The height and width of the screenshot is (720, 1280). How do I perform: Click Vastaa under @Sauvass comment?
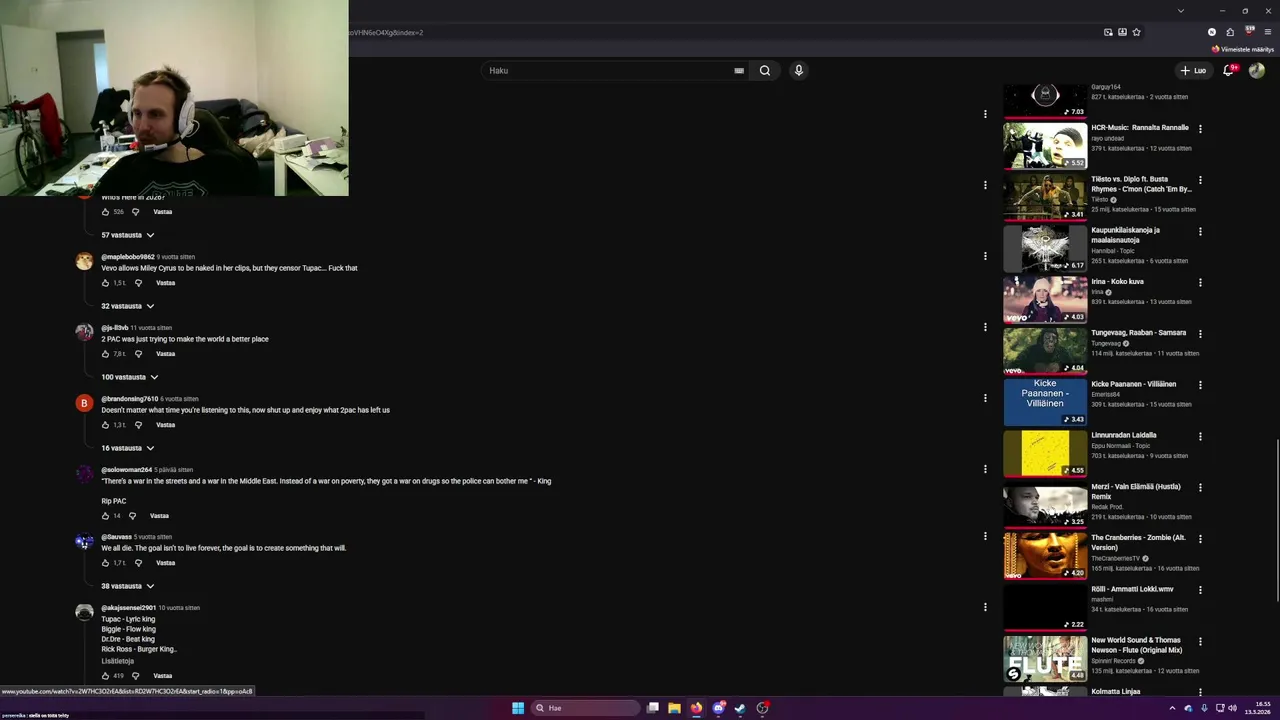coord(166,563)
